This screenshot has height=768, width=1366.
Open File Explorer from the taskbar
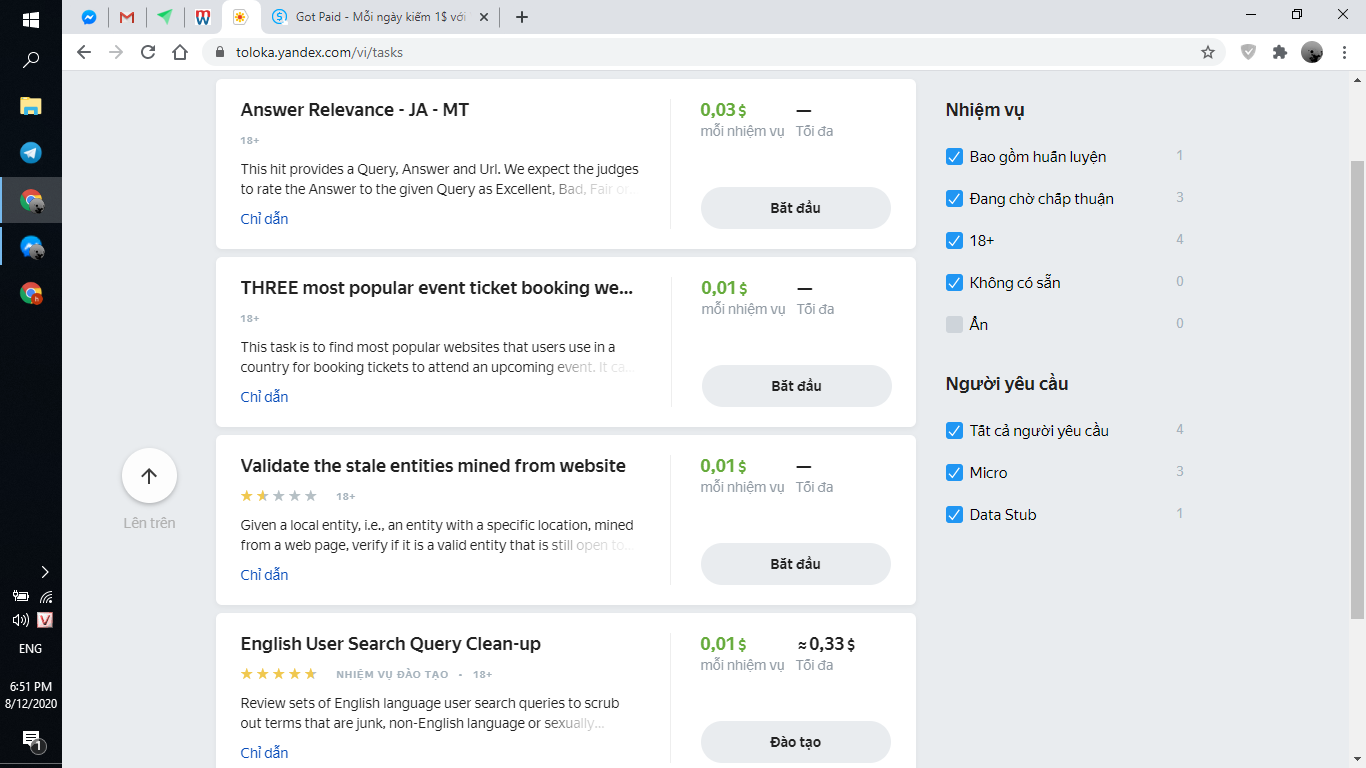31,106
